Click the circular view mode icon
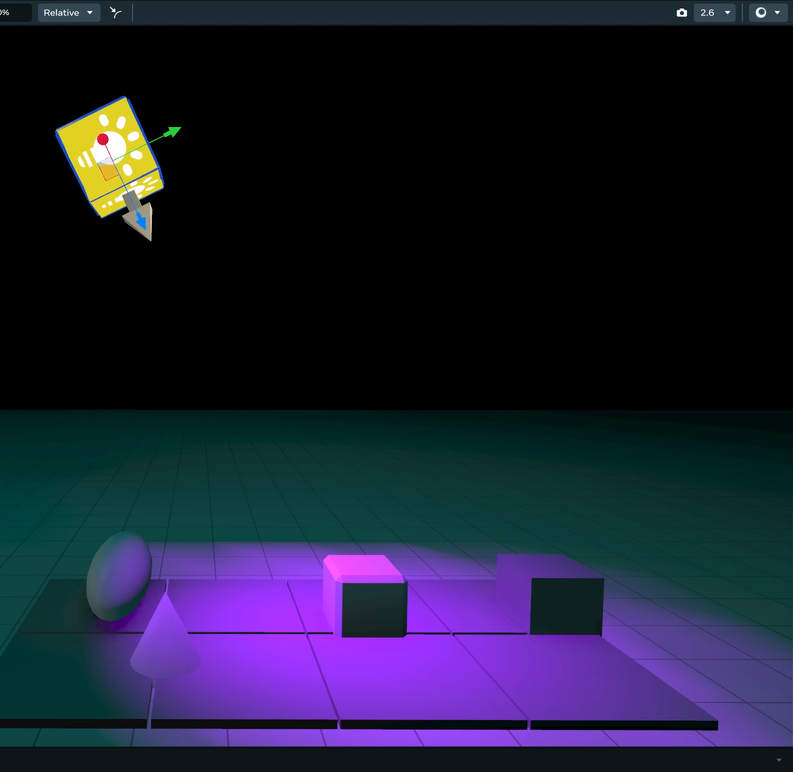This screenshot has width=793, height=772. coord(761,13)
